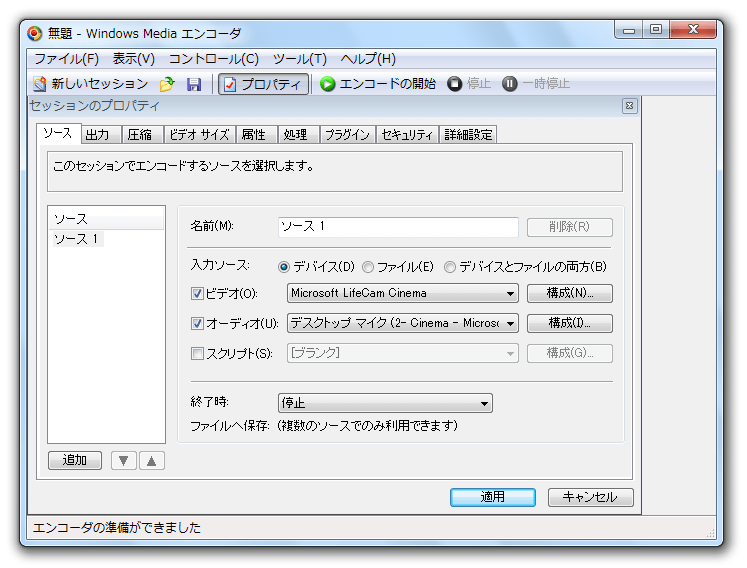Click the 構成(I)... audio configure button
Screen dimensions: 747x568
coord(570,323)
